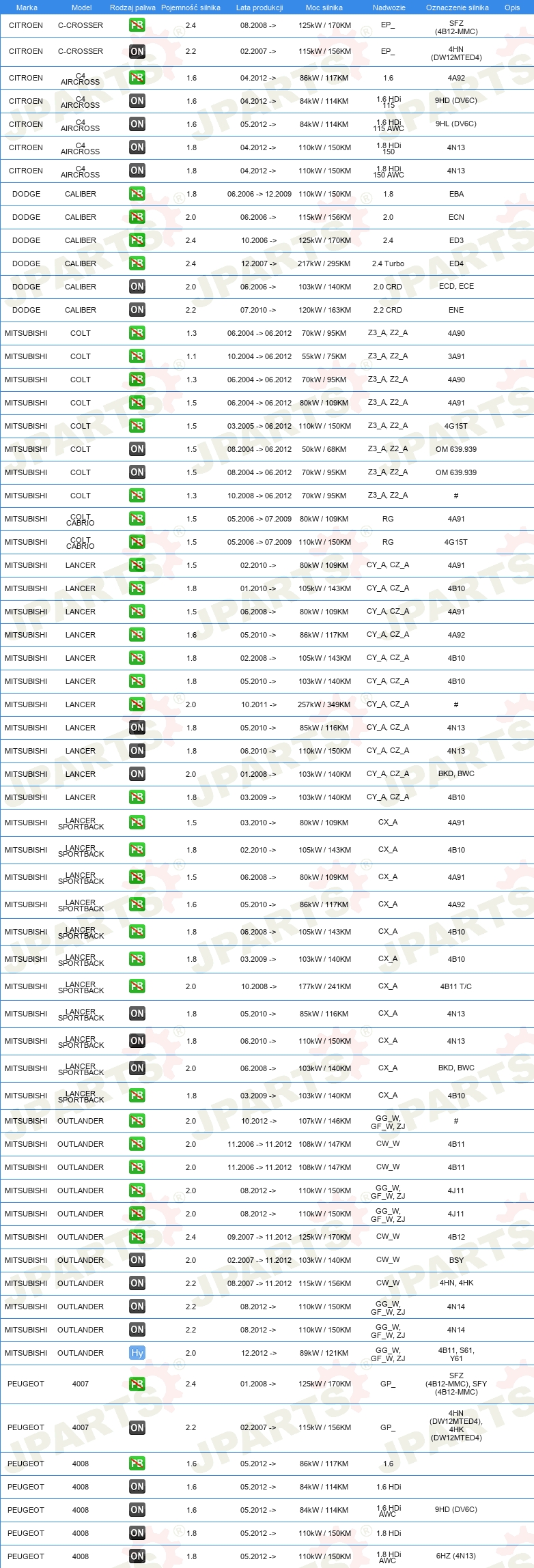Viewport: 534px width, 1568px height.
Task: Click diesel ON icon in Caliber 2.0 CRD row
Action: coord(137,287)
